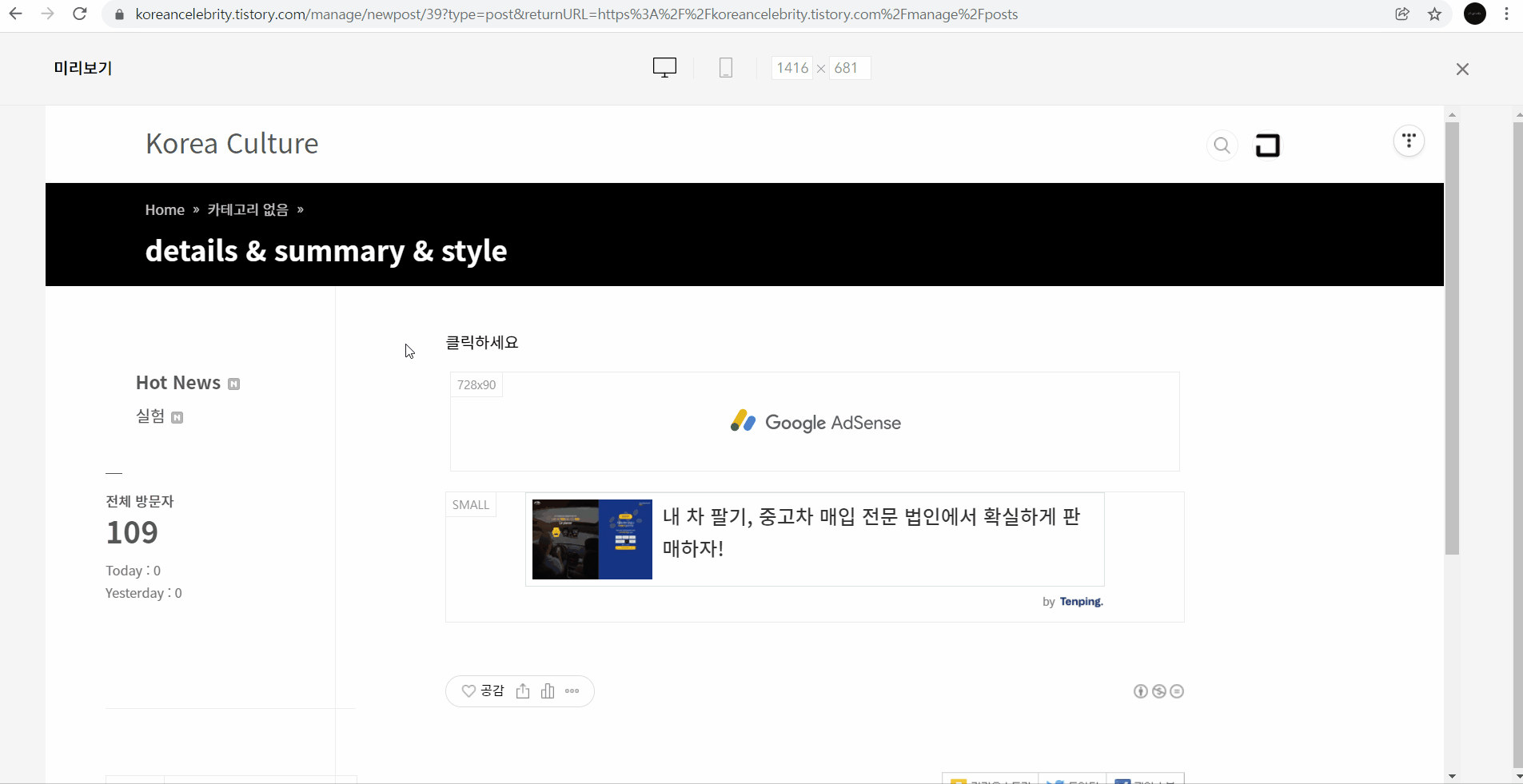Open the post title details & summary & style
Image resolution: width=1523 pixels, height=784 pixels.
pyautogui.click(x=326, y=251)
